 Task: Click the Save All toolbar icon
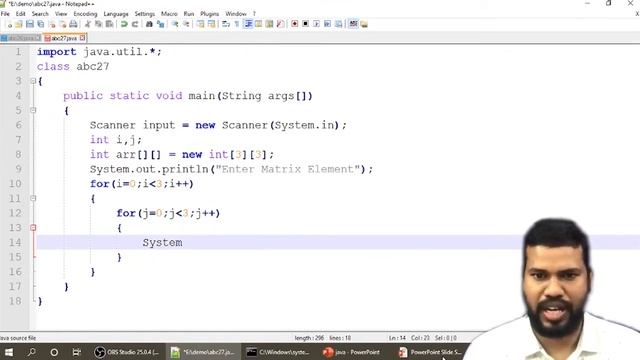pos(40,24)
